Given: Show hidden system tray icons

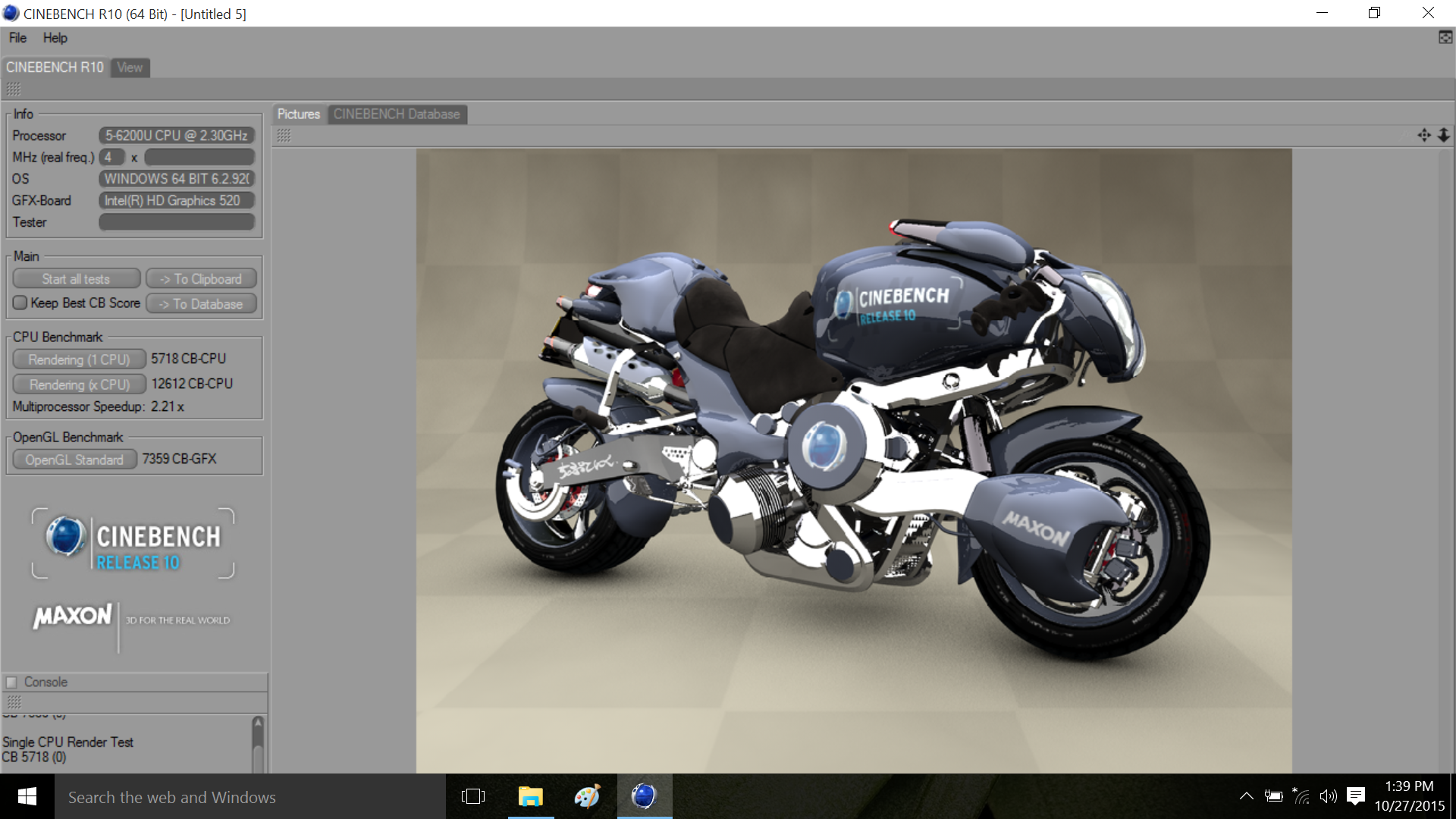Looking at the screenshot, I should pos(1246,796).
